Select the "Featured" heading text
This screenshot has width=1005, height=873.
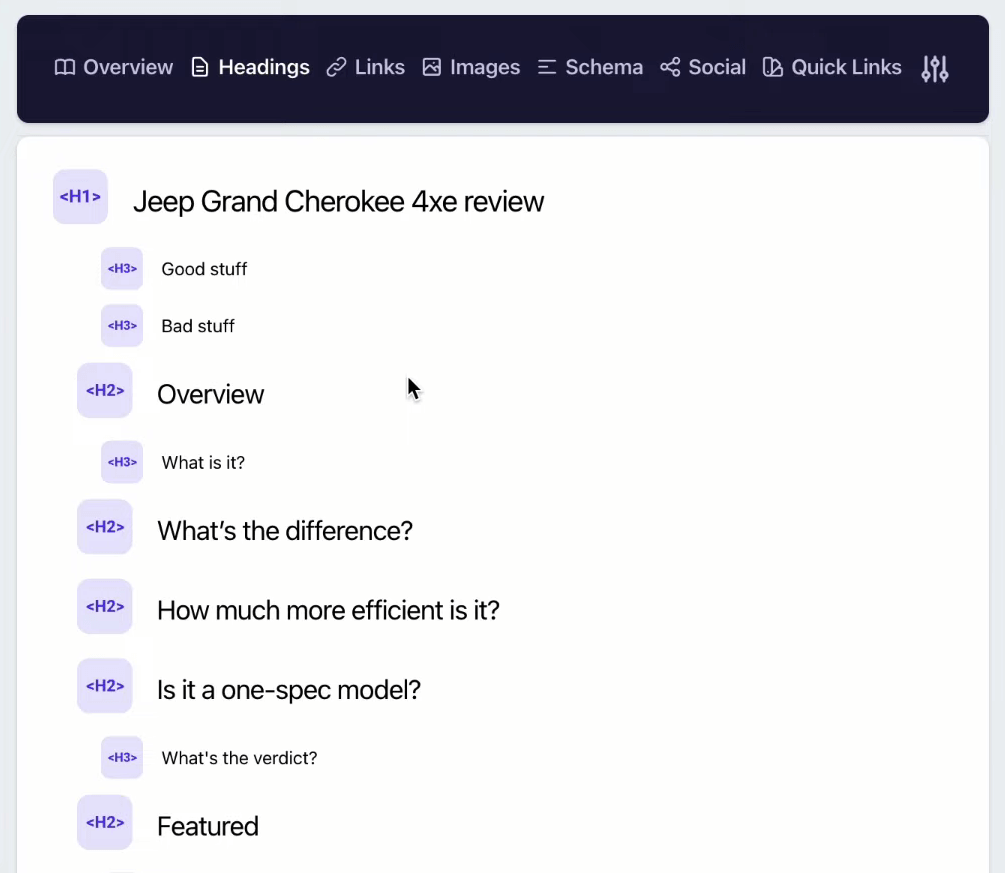208,827
